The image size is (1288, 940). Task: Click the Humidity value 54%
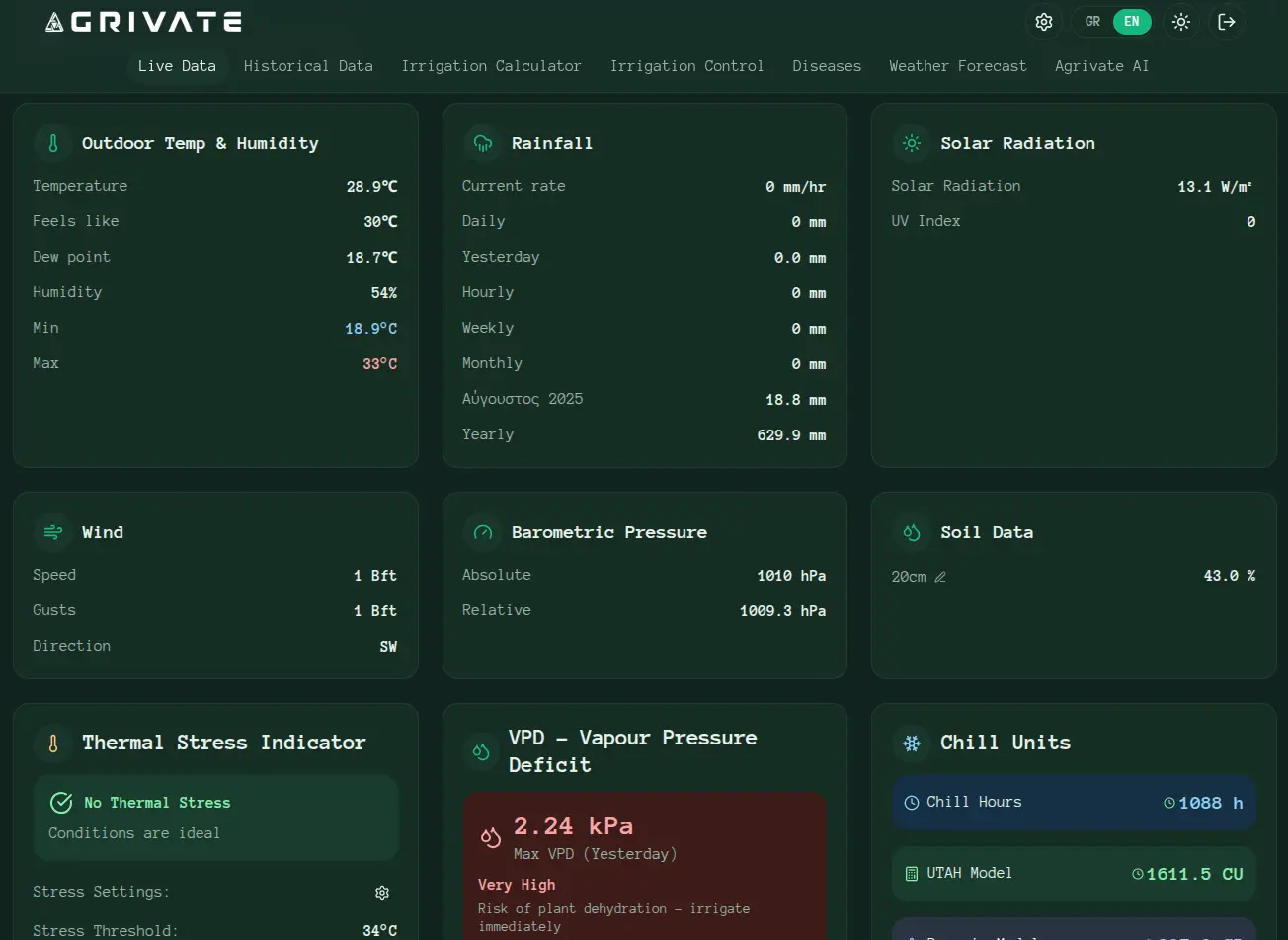[x=384, y=293]
